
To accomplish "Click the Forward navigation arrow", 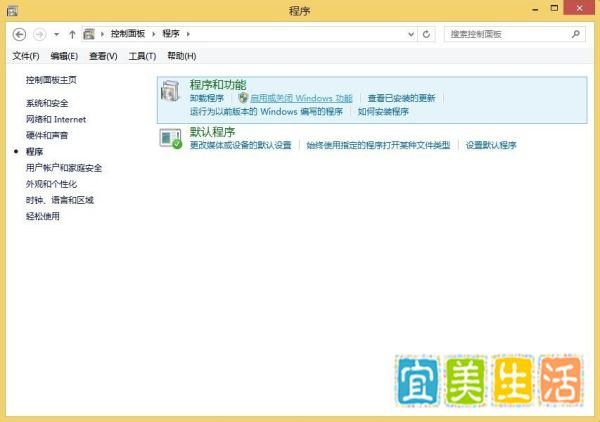I will (x=39, y=34).
